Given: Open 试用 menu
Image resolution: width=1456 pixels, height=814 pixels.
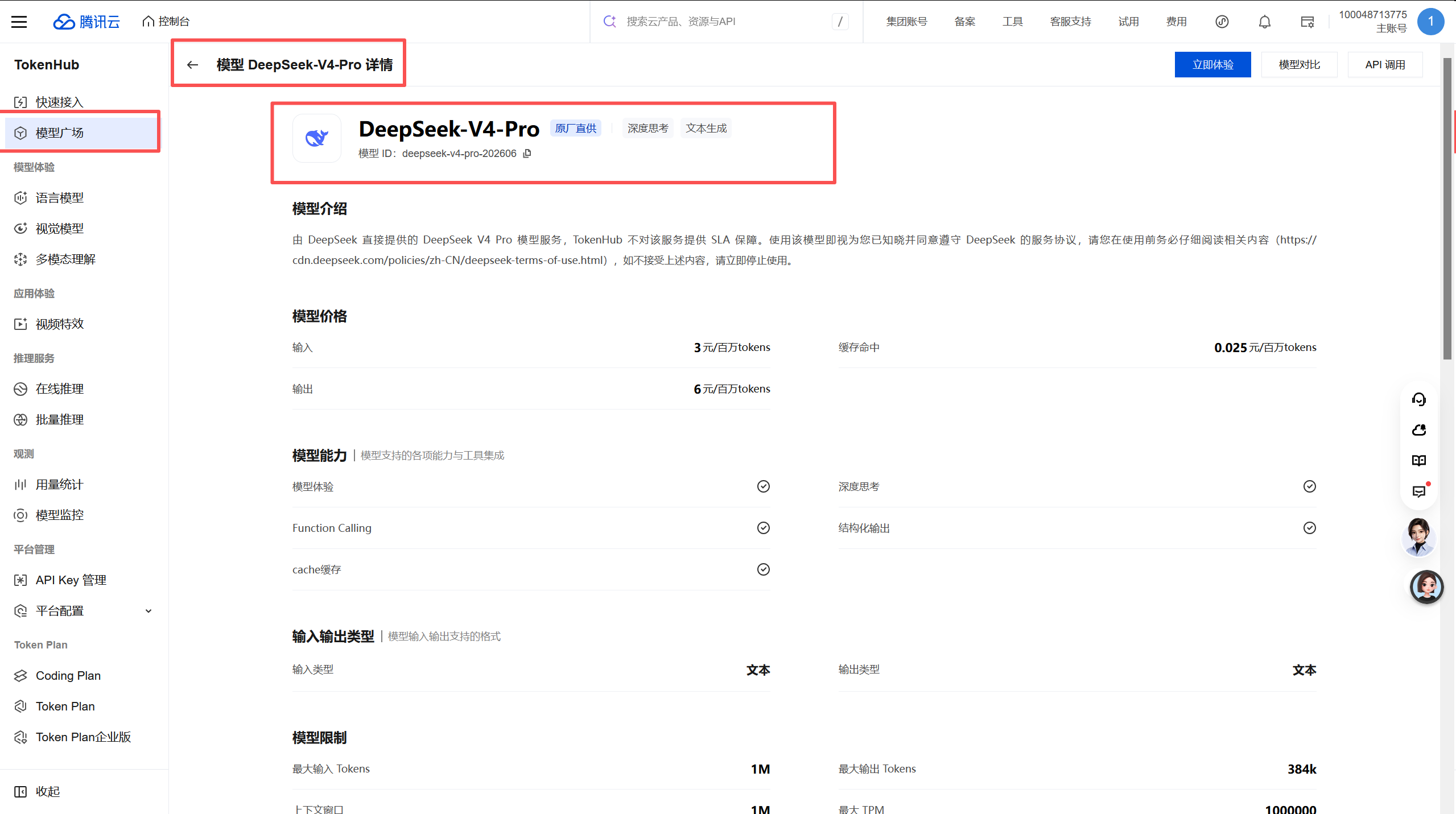Looking at the screenshot, I should [x=1129, y=22].
